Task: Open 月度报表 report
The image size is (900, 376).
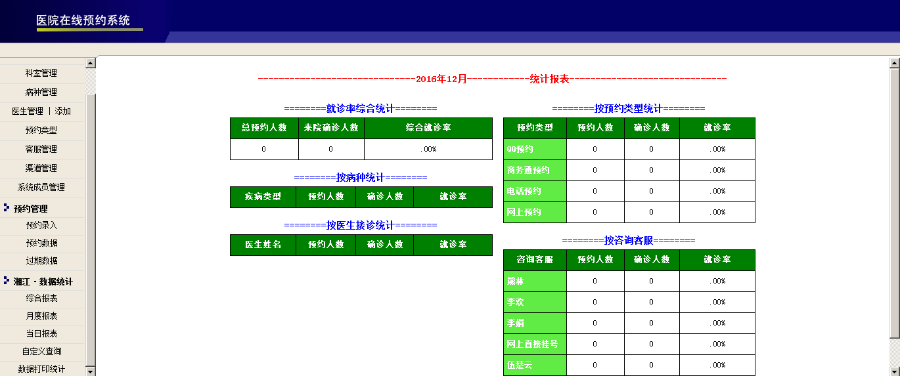Action: [41, 316]
